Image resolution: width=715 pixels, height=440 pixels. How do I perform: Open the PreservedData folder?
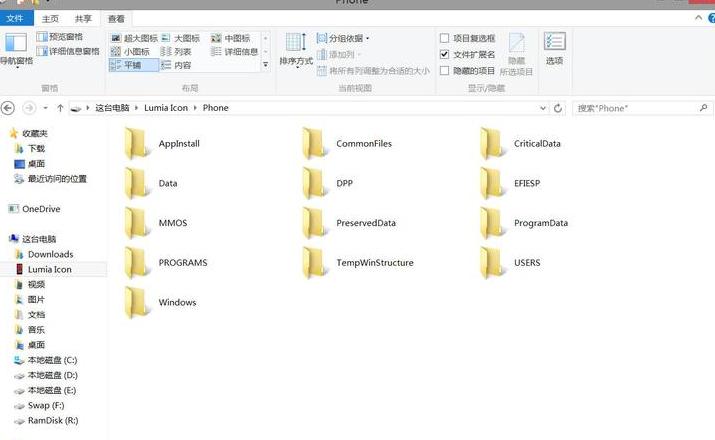click(x=349, y=223)
